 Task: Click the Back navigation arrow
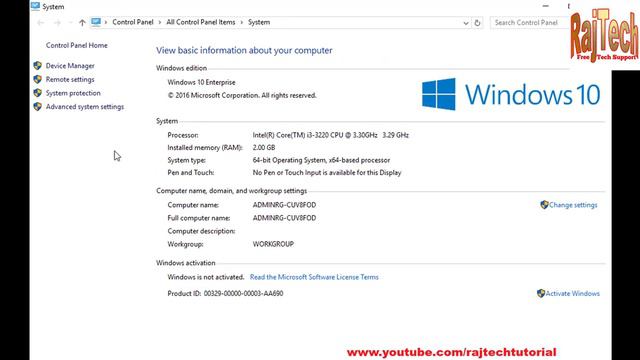tap(40, 22)
